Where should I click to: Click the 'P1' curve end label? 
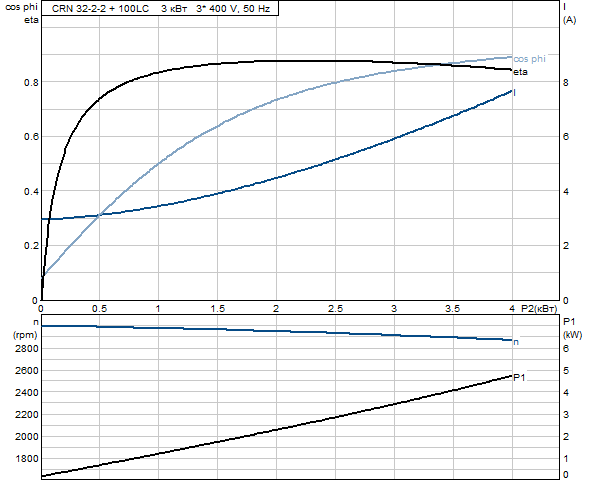(519, 377)
